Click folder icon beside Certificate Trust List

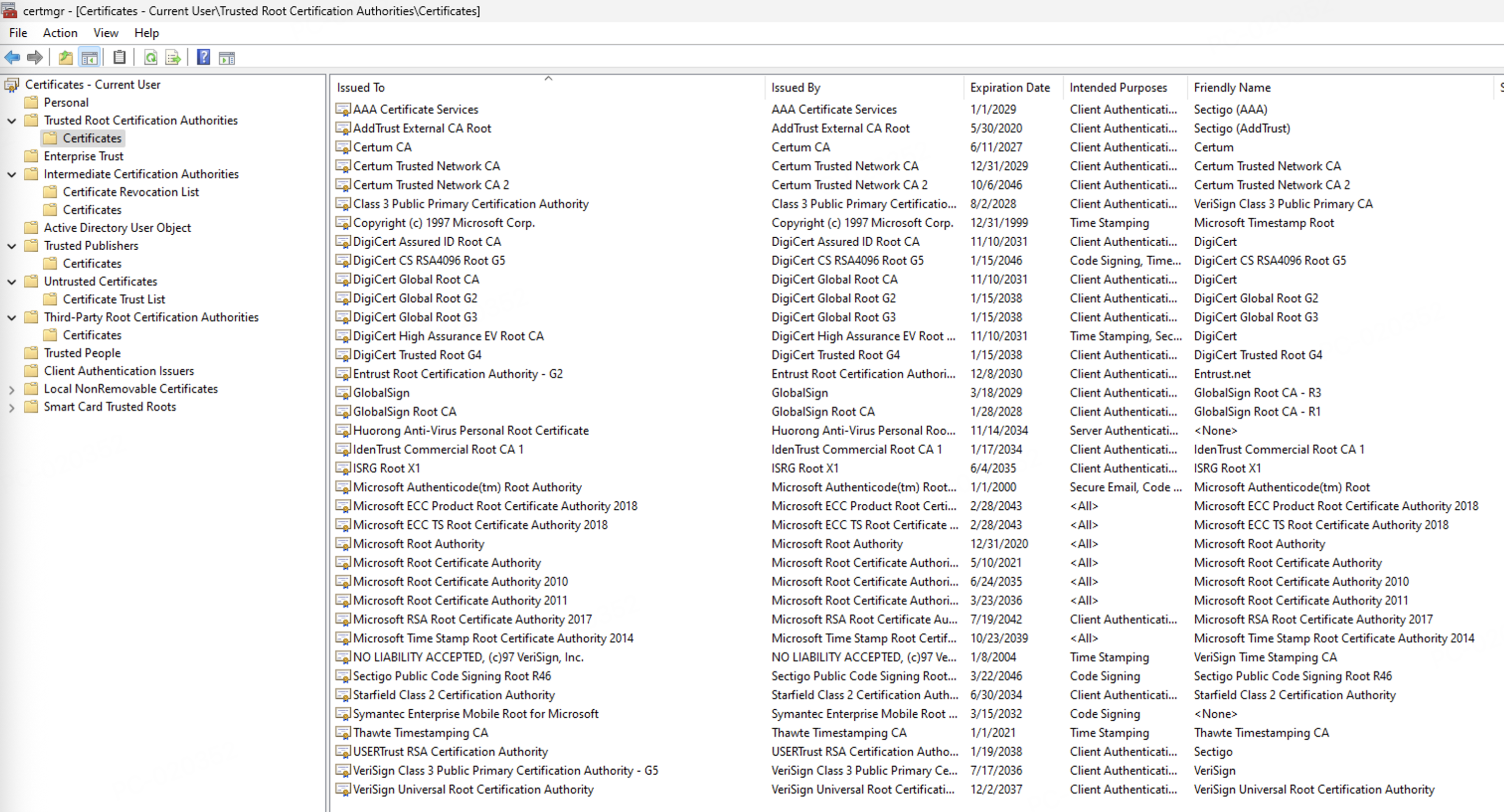[x=50, y=299]
